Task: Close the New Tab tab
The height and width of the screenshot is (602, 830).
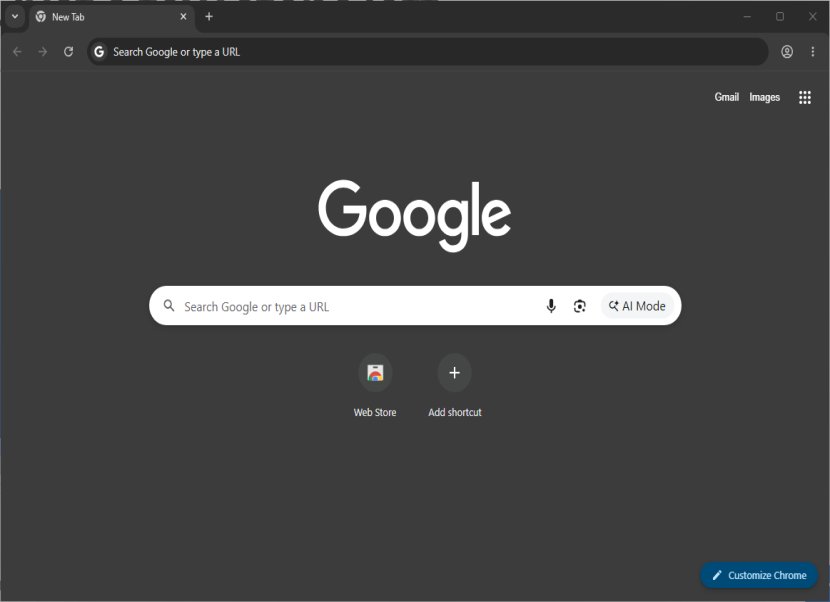Action: click(x=183, y=16)
